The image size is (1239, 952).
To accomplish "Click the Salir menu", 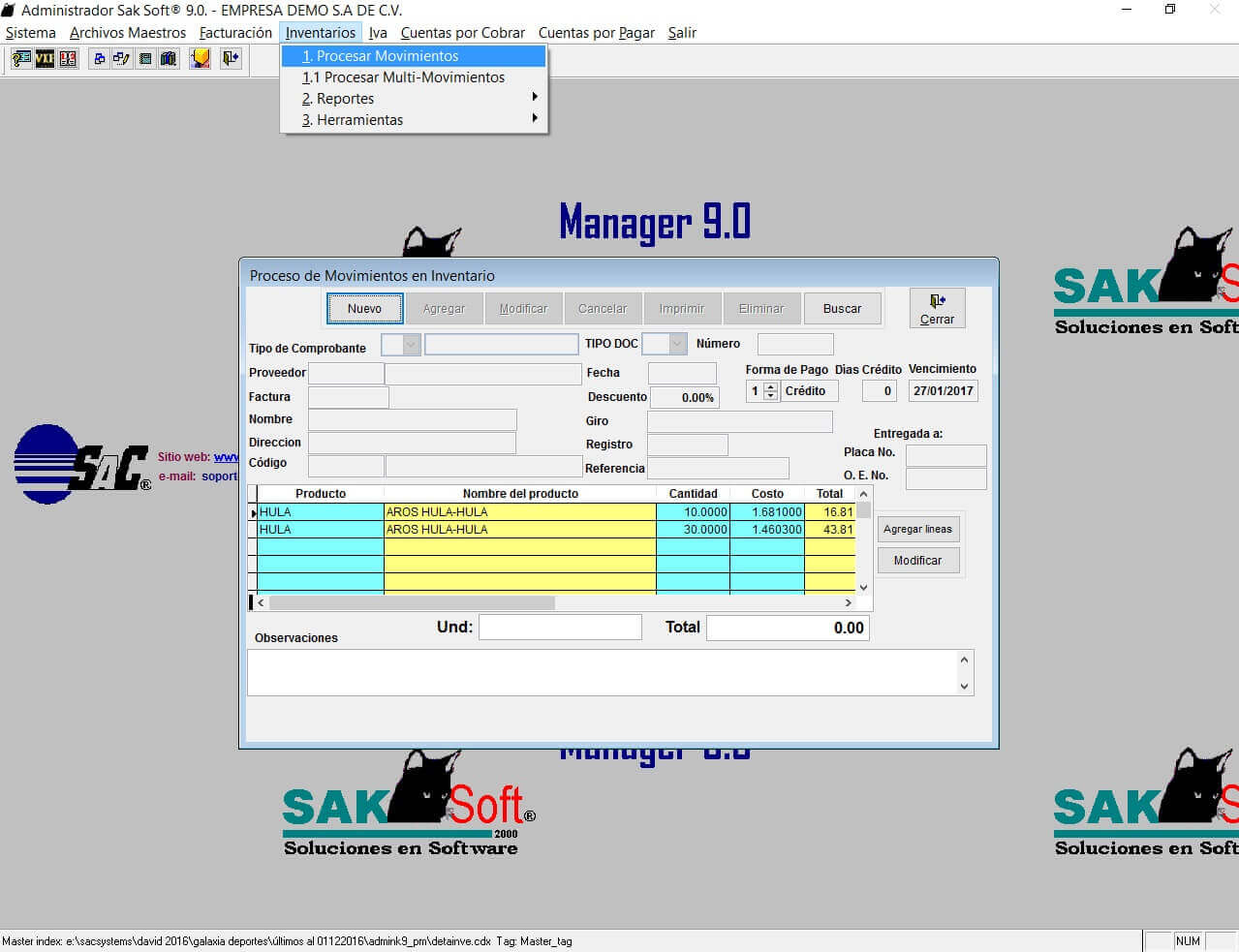I will click(x=682, y=33).
